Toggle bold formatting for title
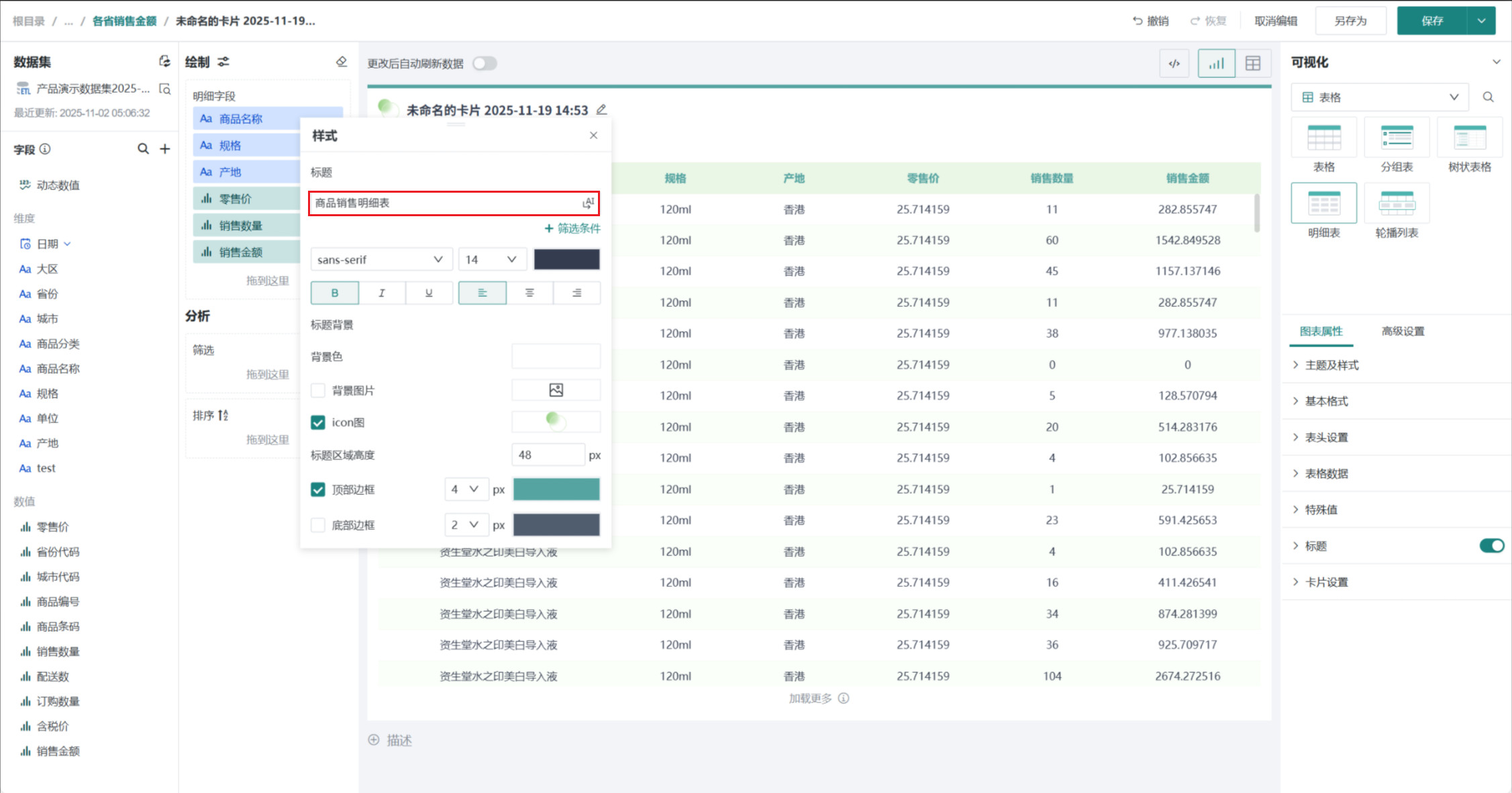This screenshot has width=1512, height=793. [x=334, y=293]
